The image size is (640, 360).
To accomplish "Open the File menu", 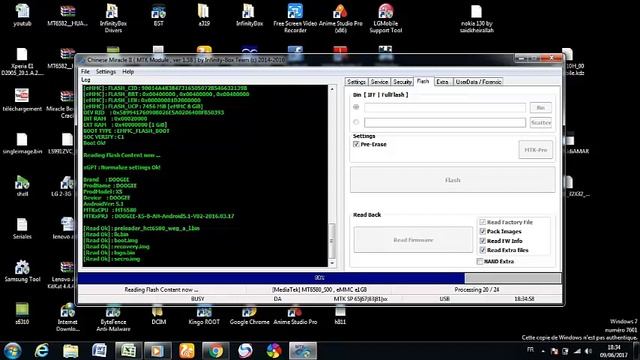I will pos(85,71).
